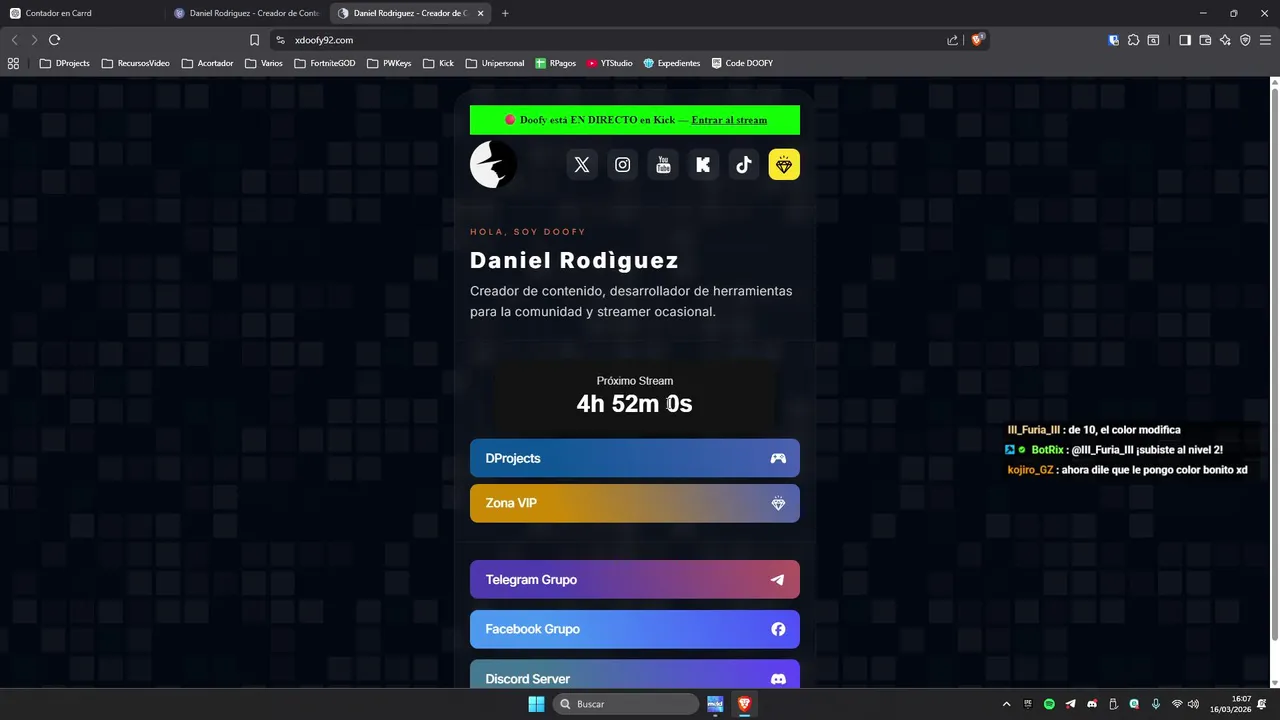Open the Facebook Grupo link button
Image resolution: width=1280 pixels, height=720 pixels.
[x=635, y=629]
